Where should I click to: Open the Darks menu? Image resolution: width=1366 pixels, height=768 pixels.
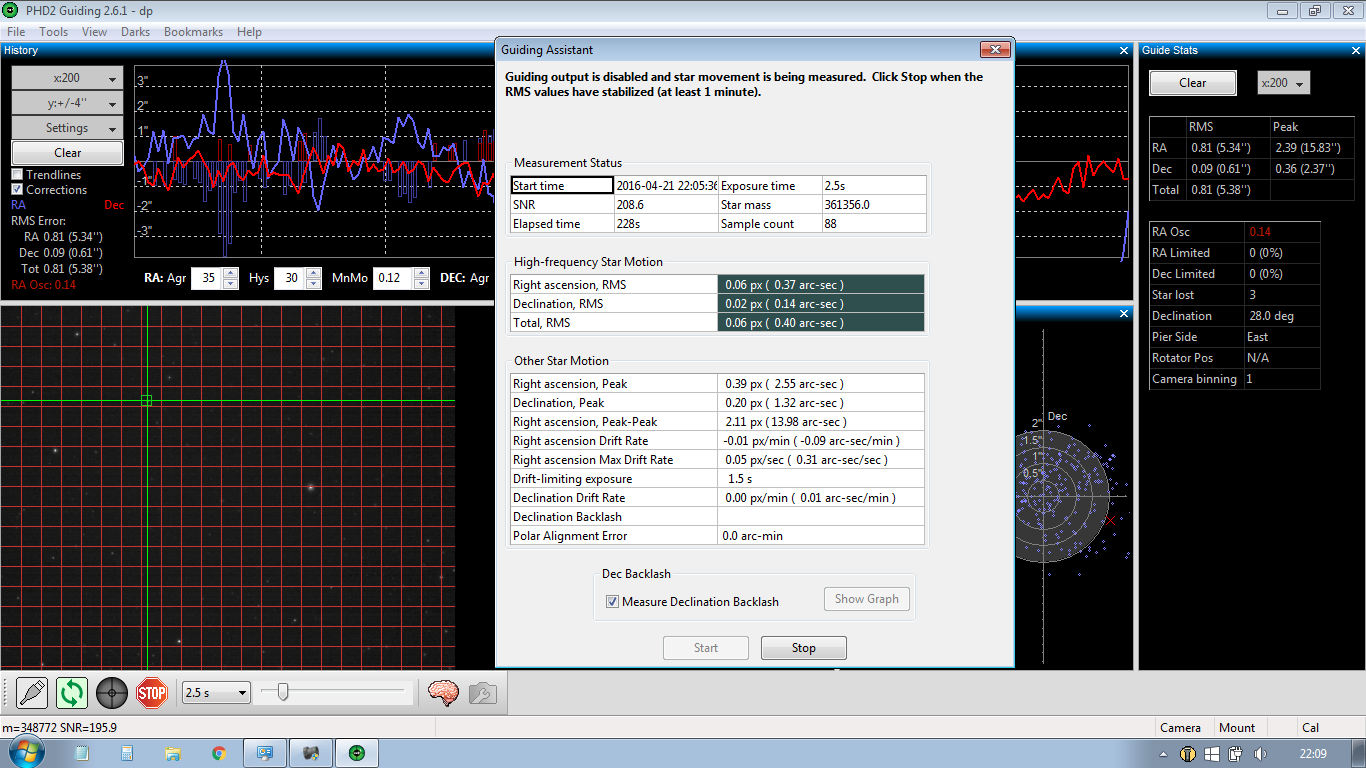point(135,32)
